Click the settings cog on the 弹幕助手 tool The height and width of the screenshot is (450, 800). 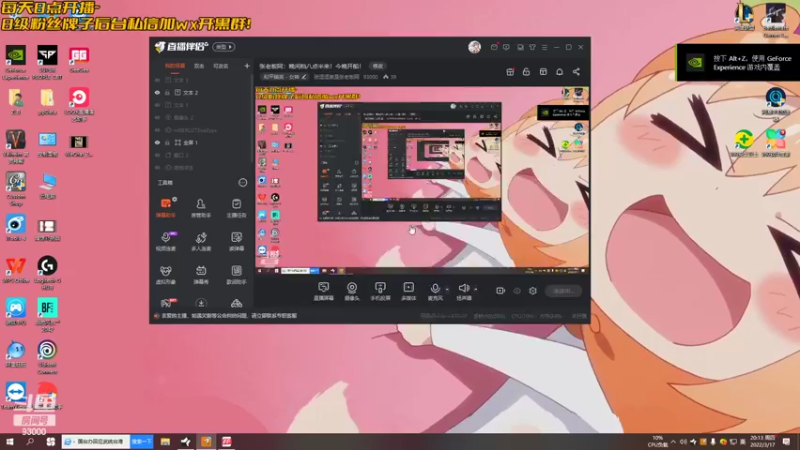pos(174,199)
